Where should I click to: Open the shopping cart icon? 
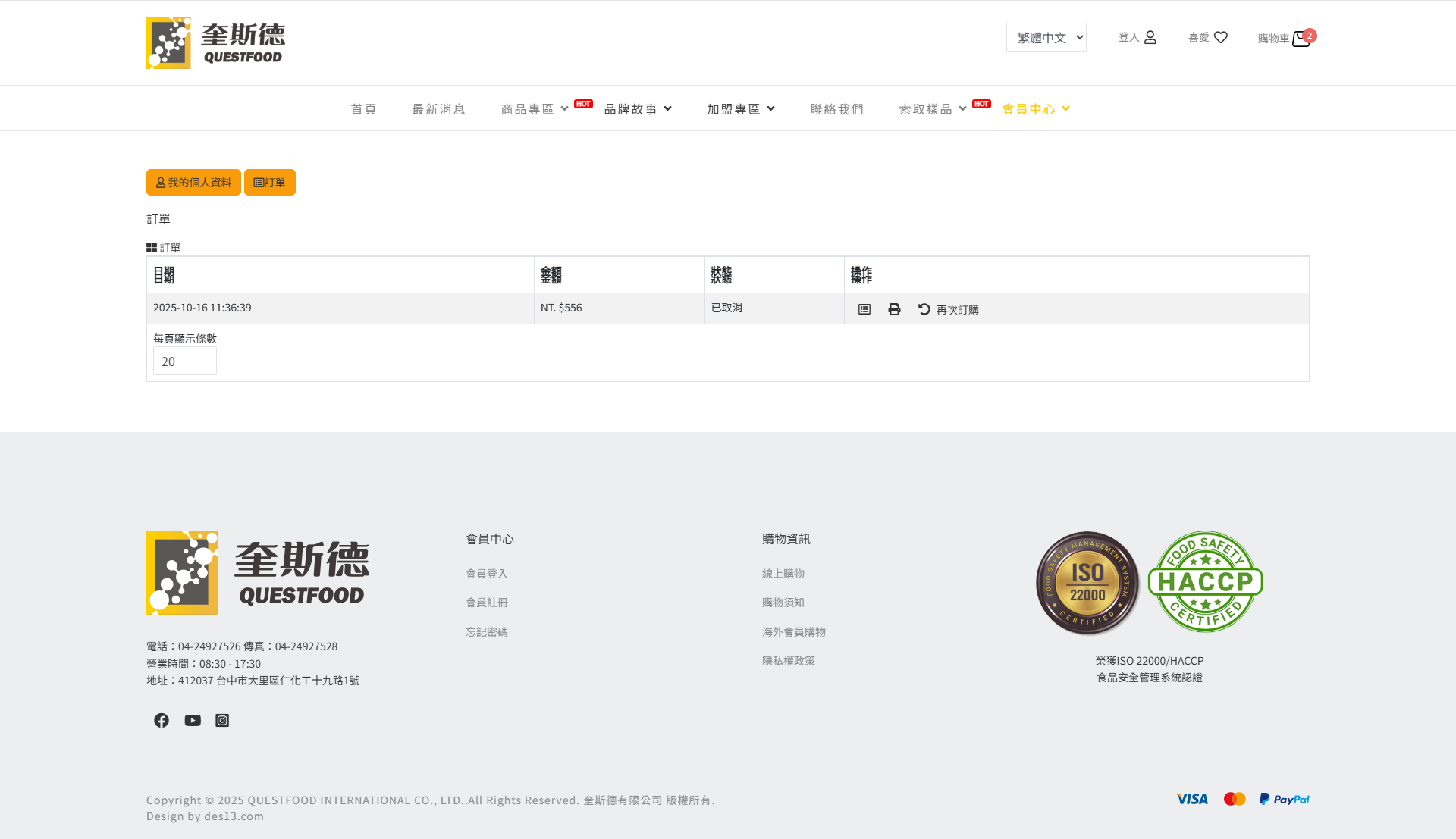(1301, 39)
